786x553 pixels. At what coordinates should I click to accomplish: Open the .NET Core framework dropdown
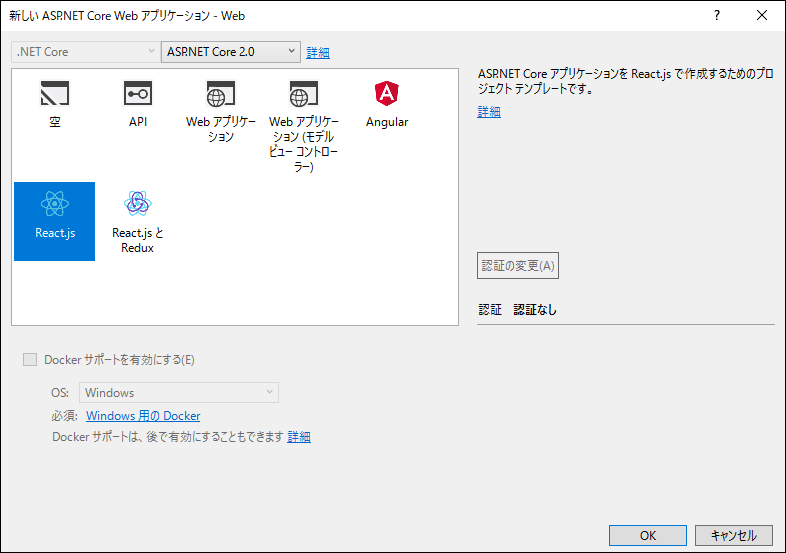[85, 52]
